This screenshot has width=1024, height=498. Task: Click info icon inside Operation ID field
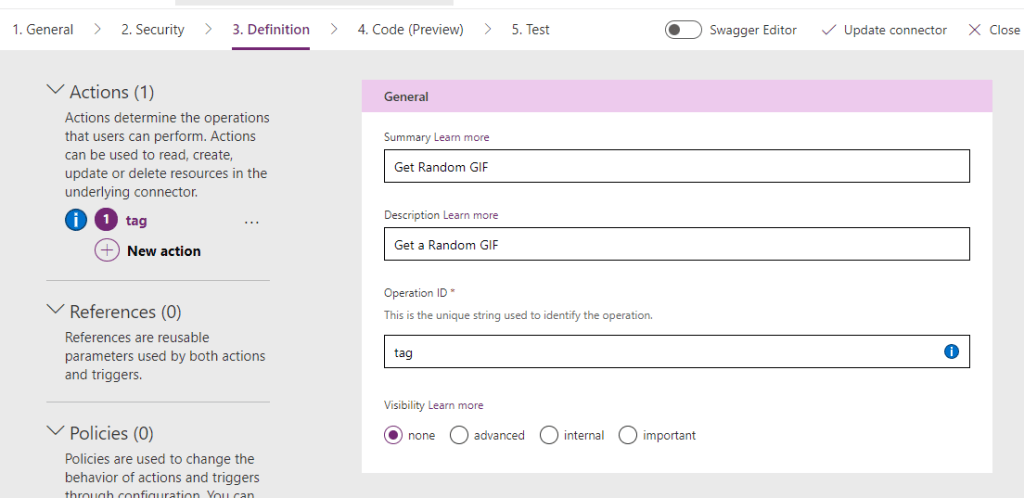[951, 352]
